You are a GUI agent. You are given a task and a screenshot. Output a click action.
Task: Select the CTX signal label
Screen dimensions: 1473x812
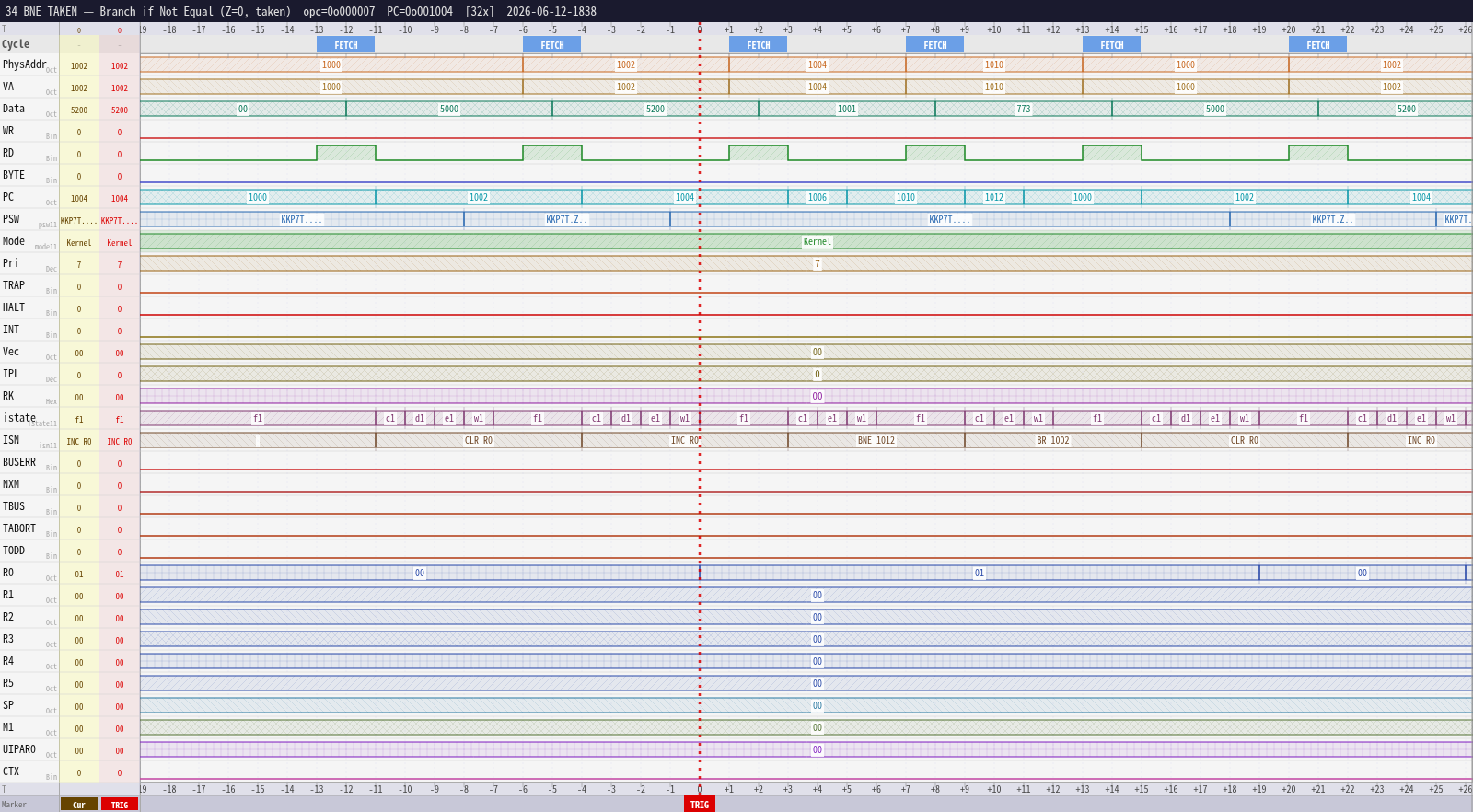(x=11, y=771)
